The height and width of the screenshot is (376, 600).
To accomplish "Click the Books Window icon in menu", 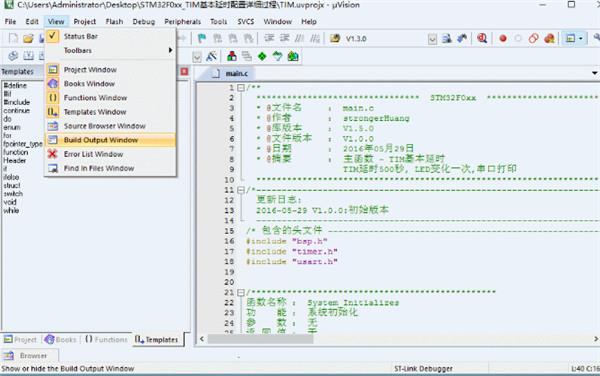I will tap(52, 84).
